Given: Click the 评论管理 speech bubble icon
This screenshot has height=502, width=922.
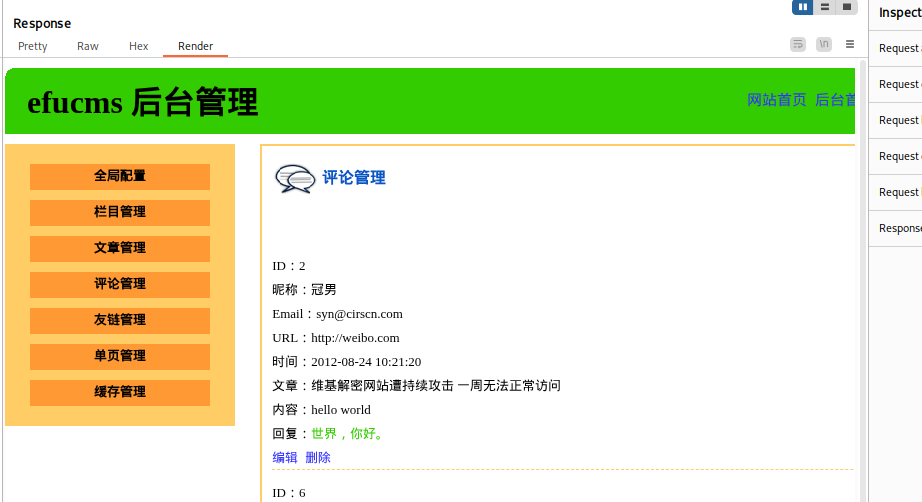Looking at the screenshot, I should pos(295,179).
